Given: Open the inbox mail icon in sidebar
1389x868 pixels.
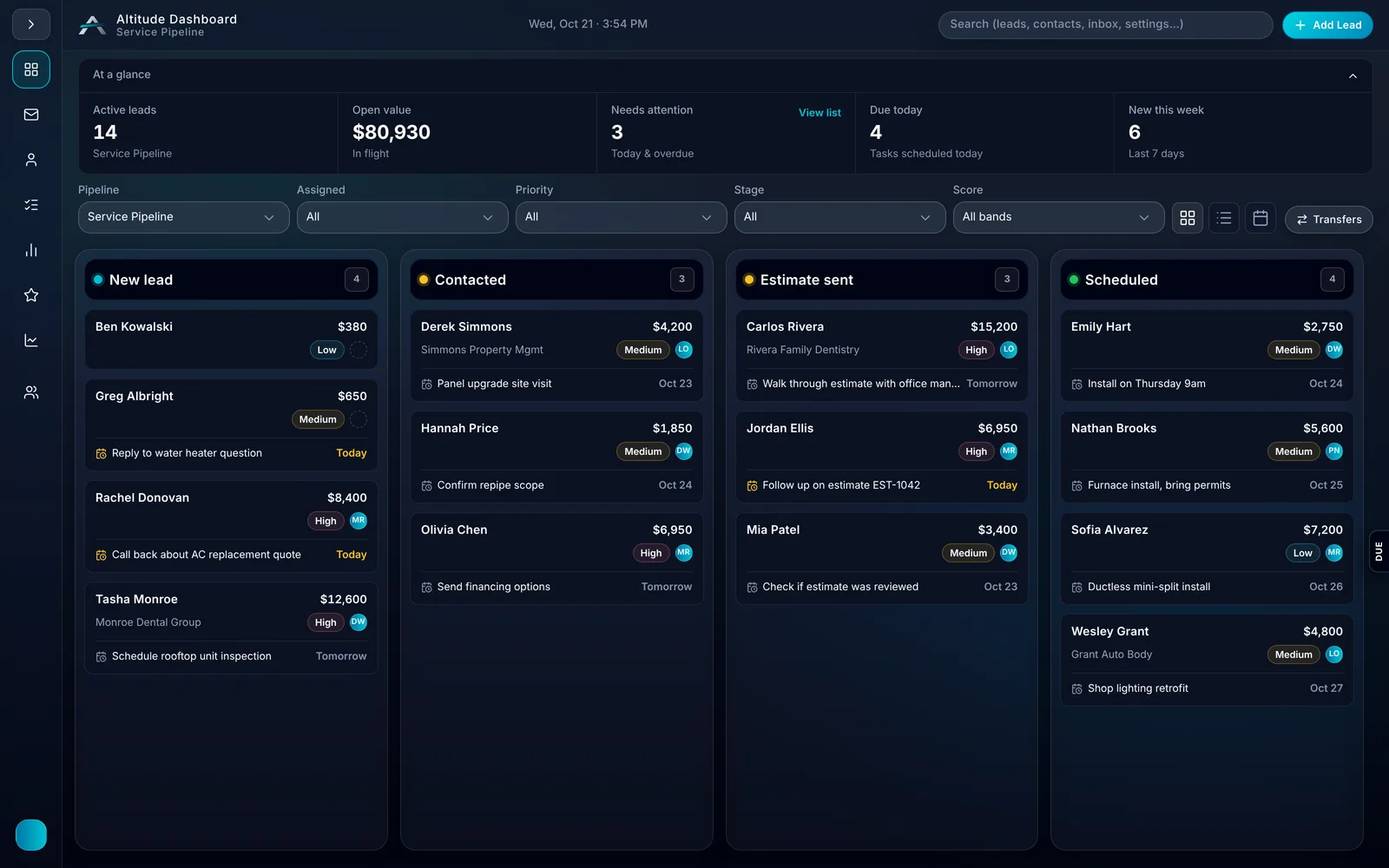Looking at the screenshot, I should [x=31, y=115].
